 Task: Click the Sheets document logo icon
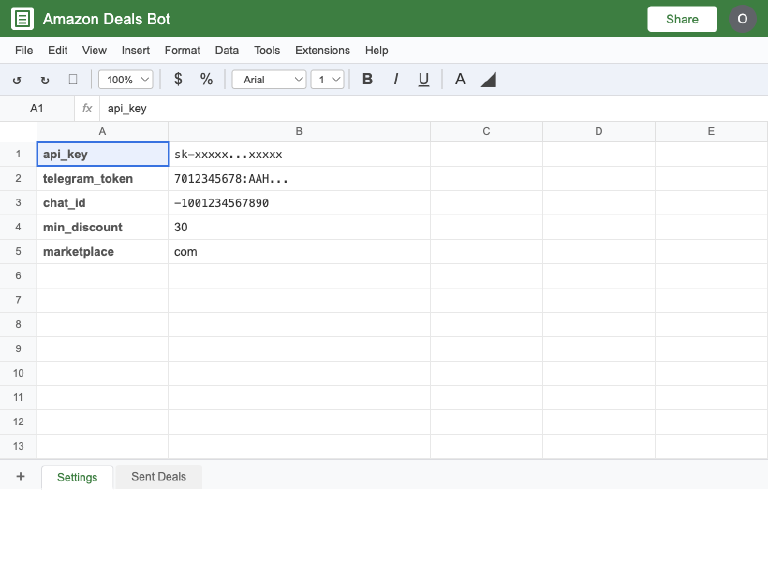pos(23,19)
